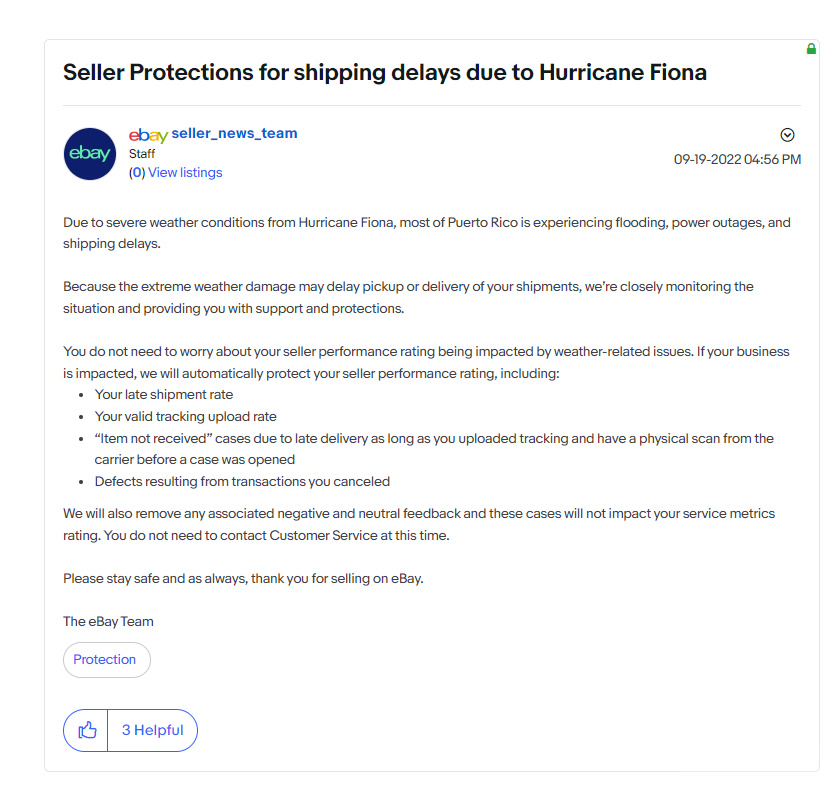840x792 pixels.
Task: Click the (0) feedback score
Action: [137, 173]
